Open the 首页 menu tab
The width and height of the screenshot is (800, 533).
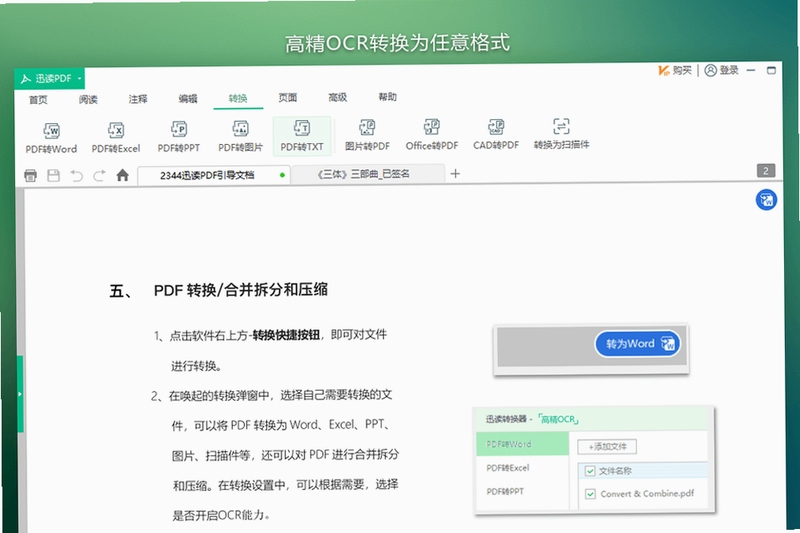click(x=38, y=99)
